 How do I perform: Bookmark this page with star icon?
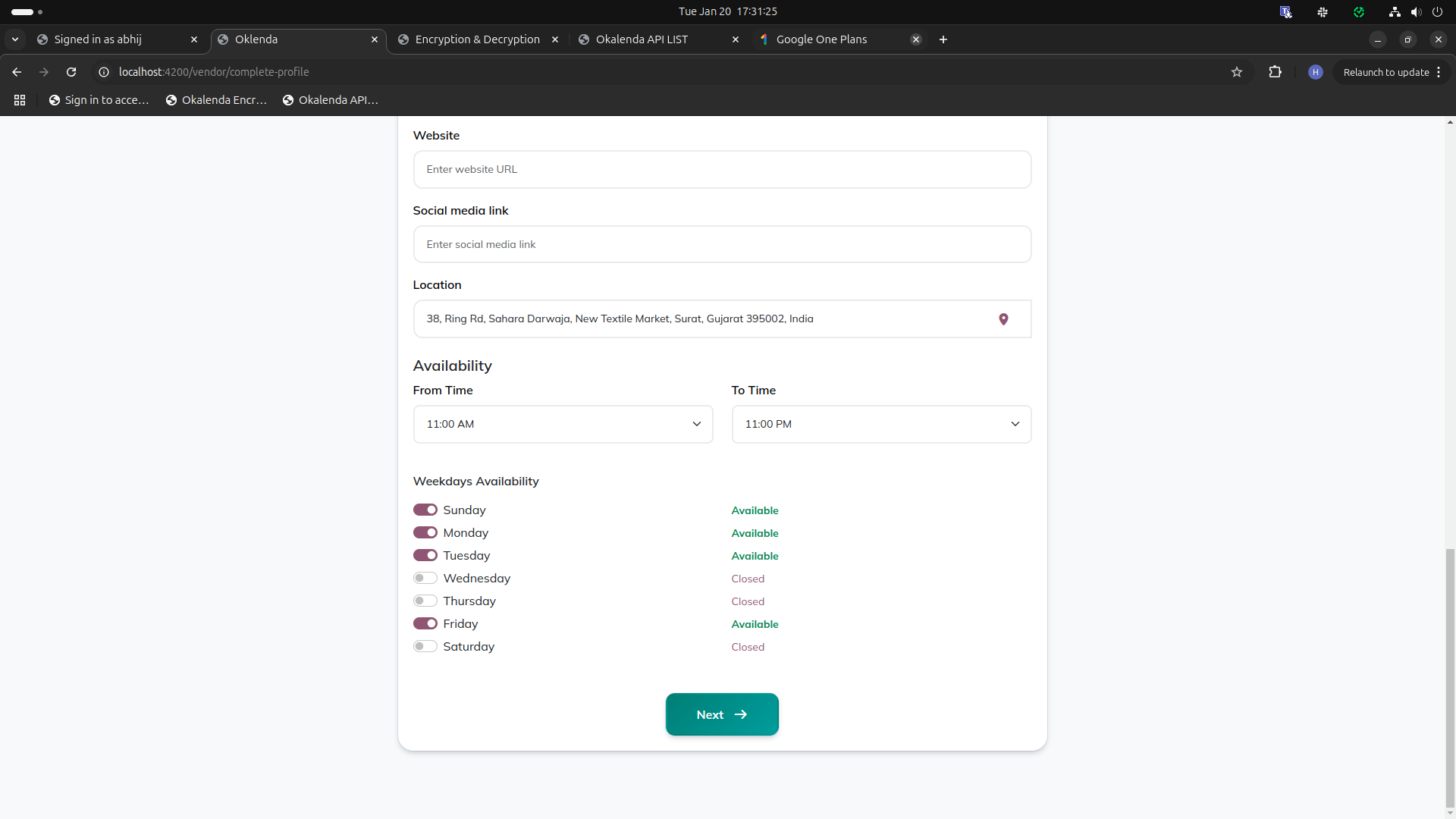click(1237, 72)
